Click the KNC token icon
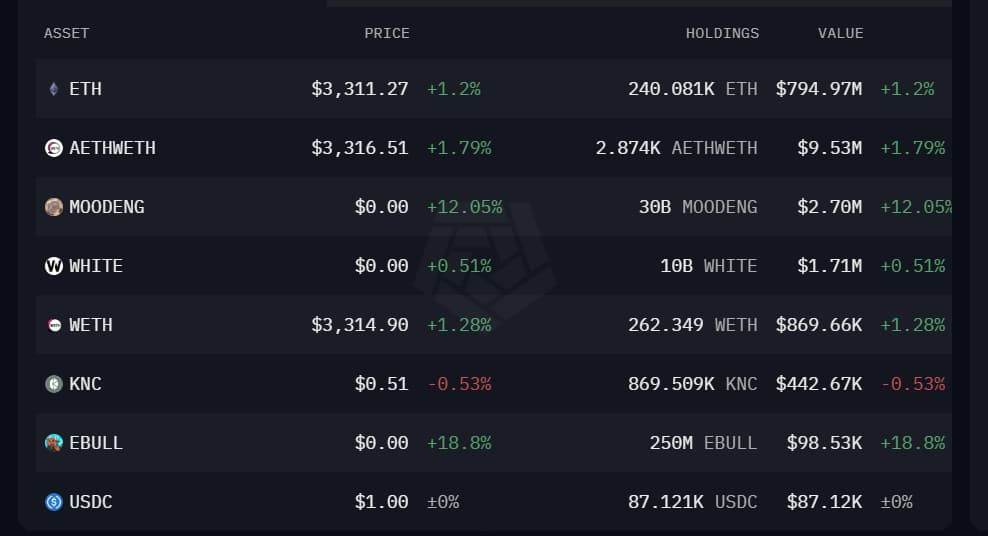988x536 pixels. pos(54,384)
